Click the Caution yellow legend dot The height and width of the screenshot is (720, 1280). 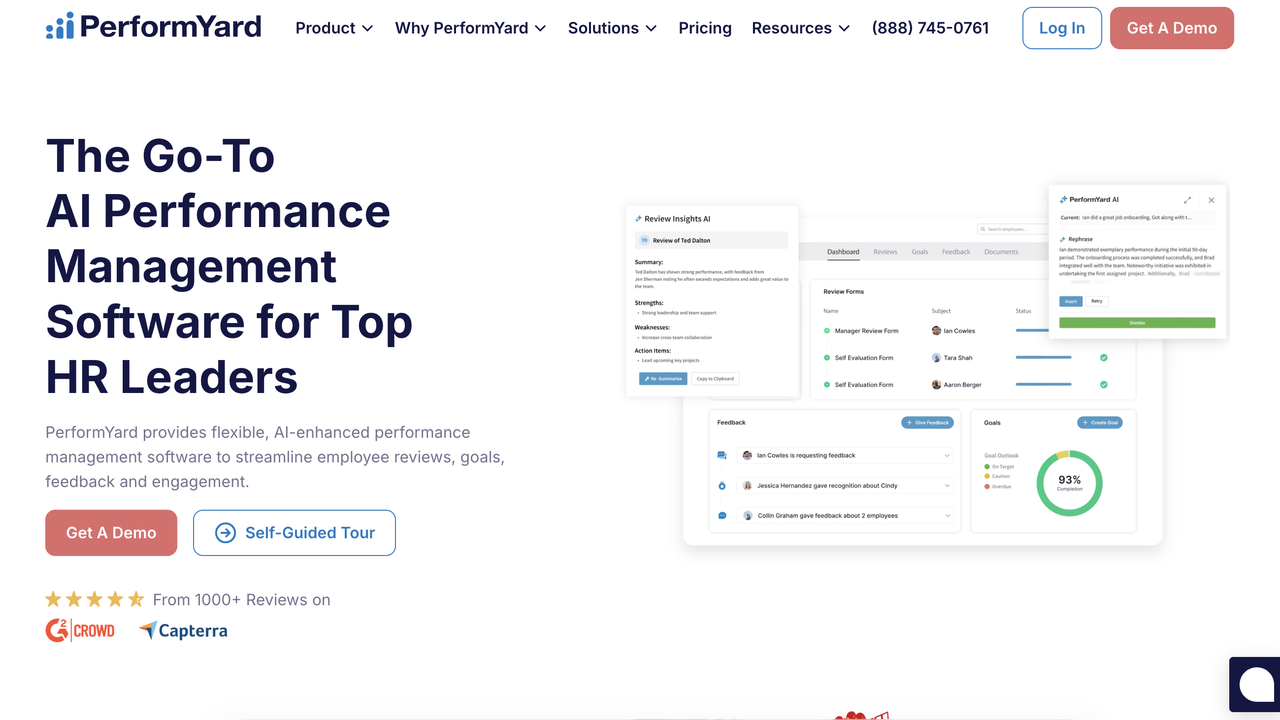988,476
